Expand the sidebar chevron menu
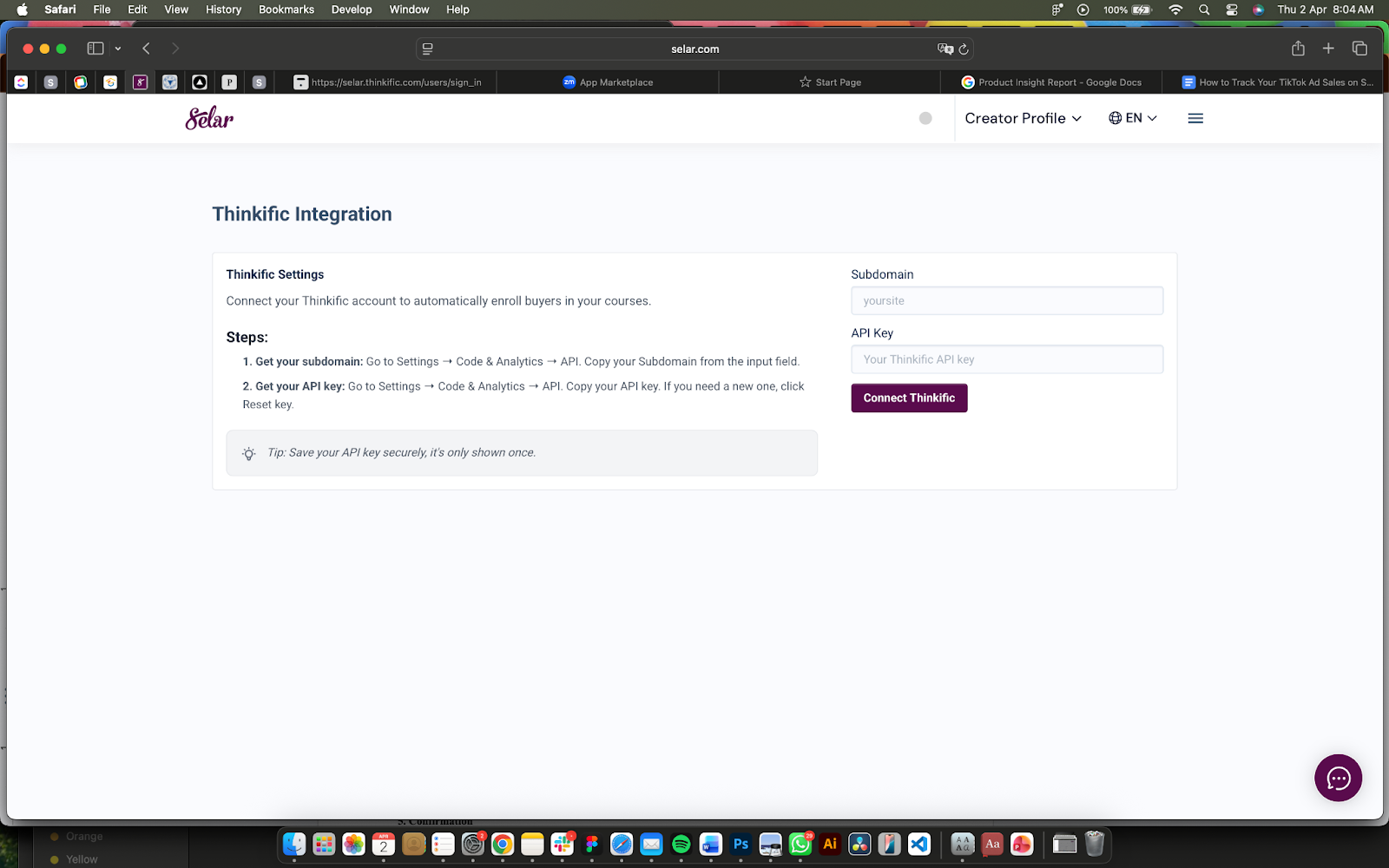 (x=118, y=49)
